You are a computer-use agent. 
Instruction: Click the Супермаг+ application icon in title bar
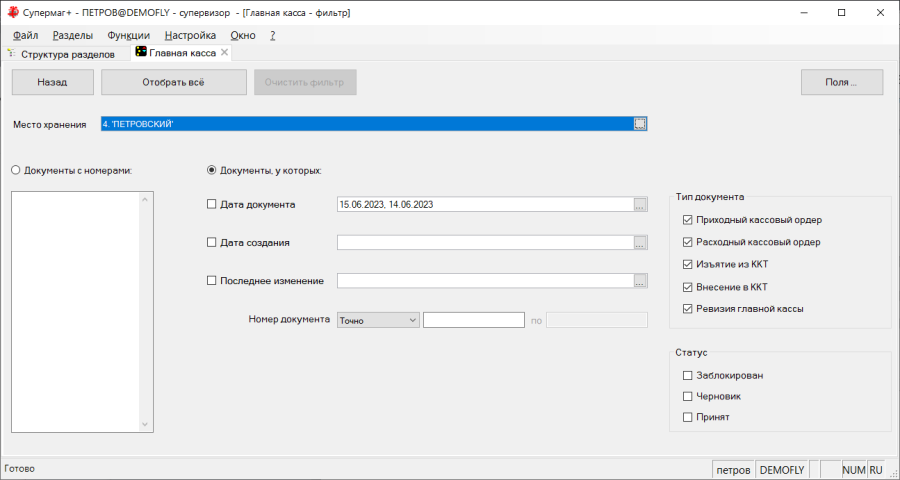click(12, 13)
